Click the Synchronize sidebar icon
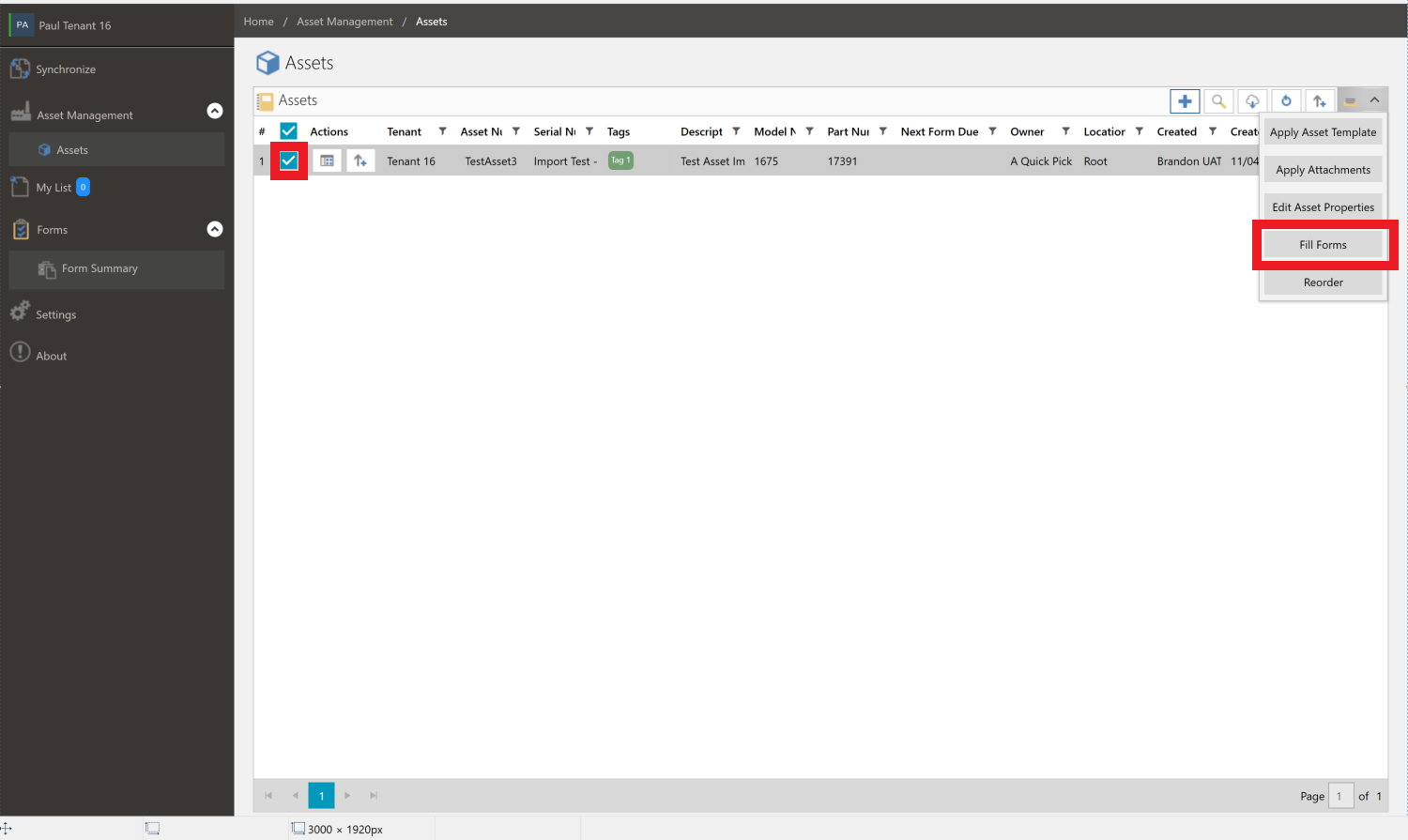Image resolution: width=1408 pixels, height=840 pixels. (20, 69)
